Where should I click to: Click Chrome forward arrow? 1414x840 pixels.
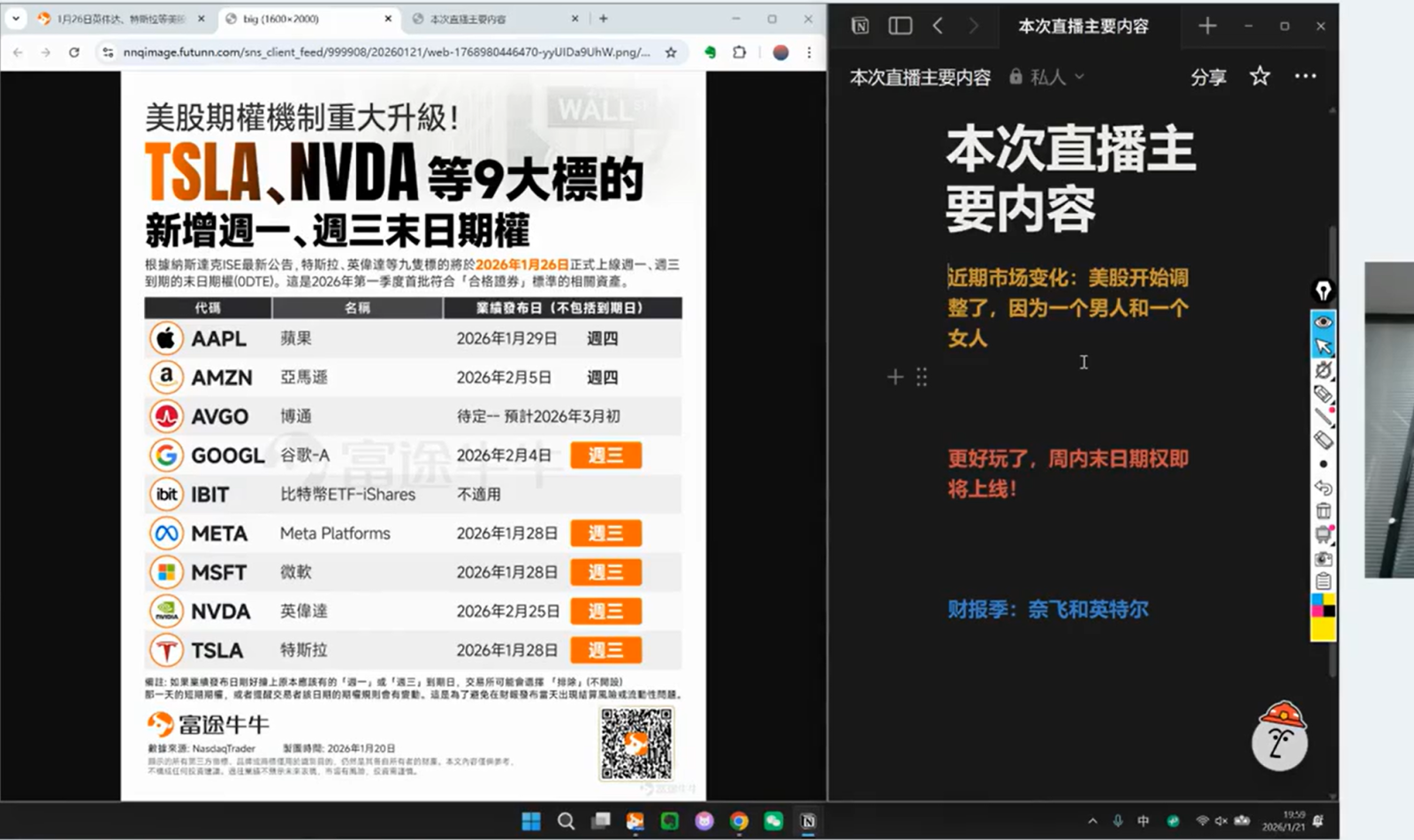click(x=46, y=52)
